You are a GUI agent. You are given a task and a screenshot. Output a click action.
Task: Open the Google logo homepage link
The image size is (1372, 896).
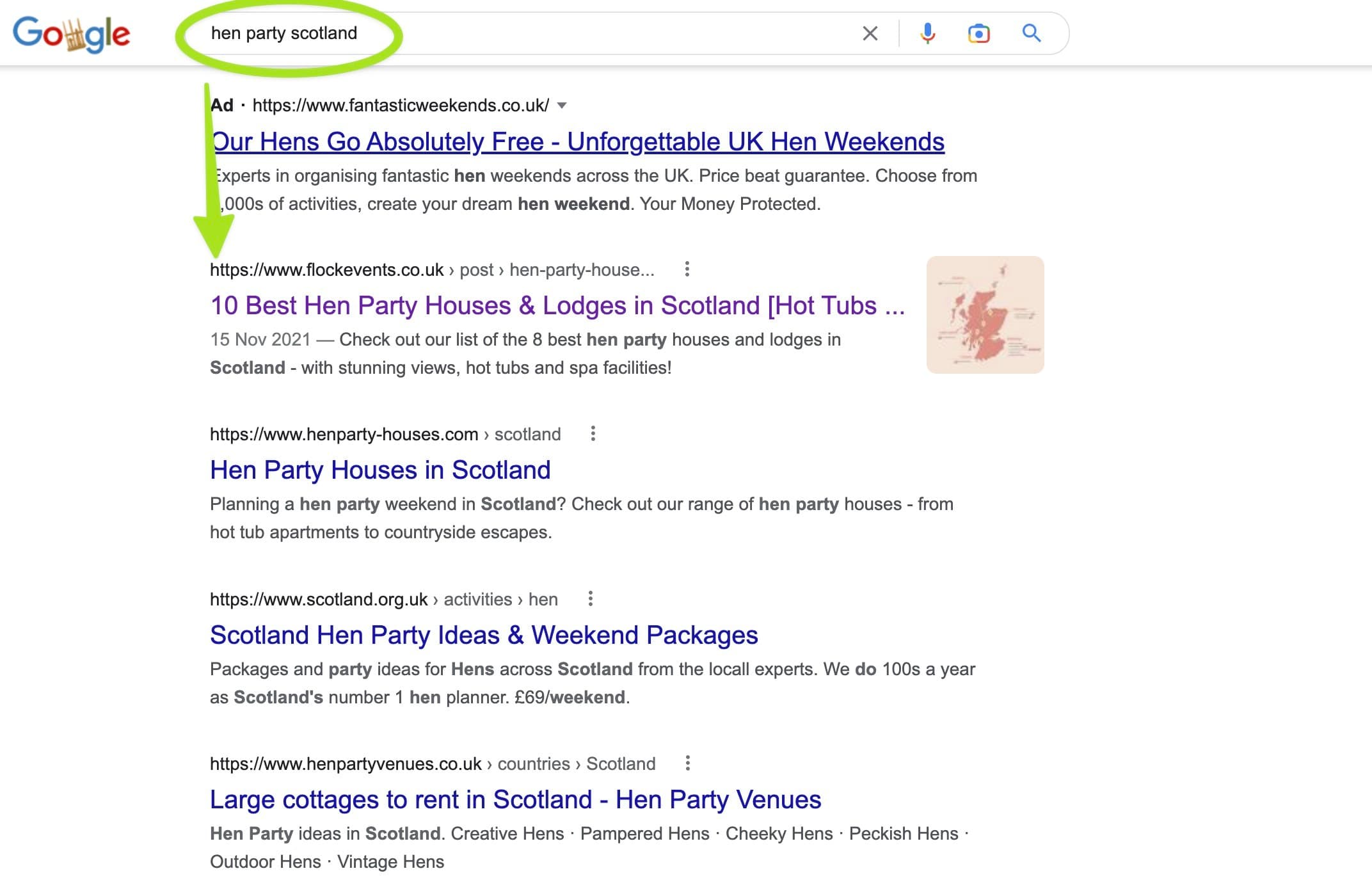(71, 34)
